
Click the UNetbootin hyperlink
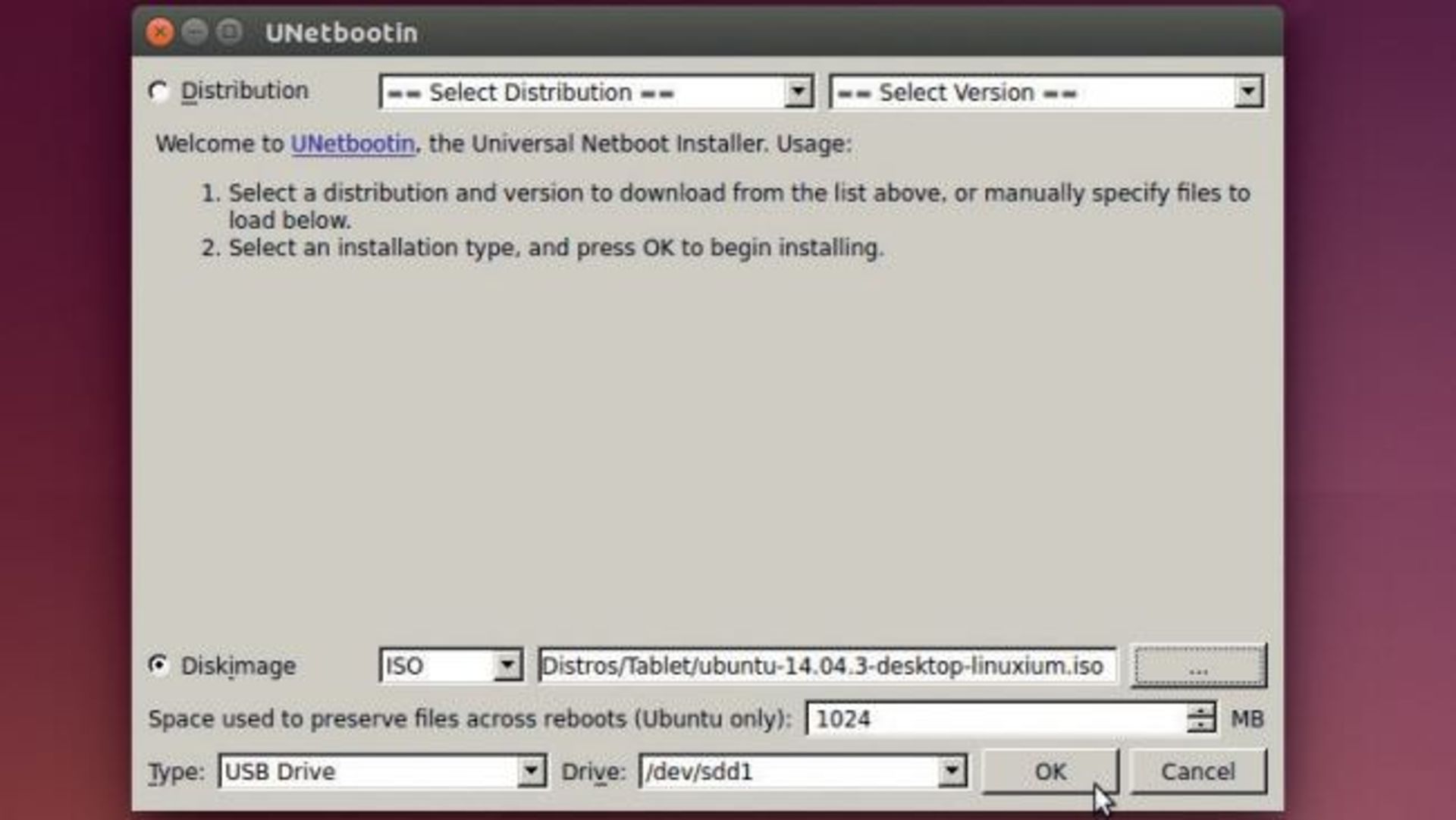click(353, 144)
